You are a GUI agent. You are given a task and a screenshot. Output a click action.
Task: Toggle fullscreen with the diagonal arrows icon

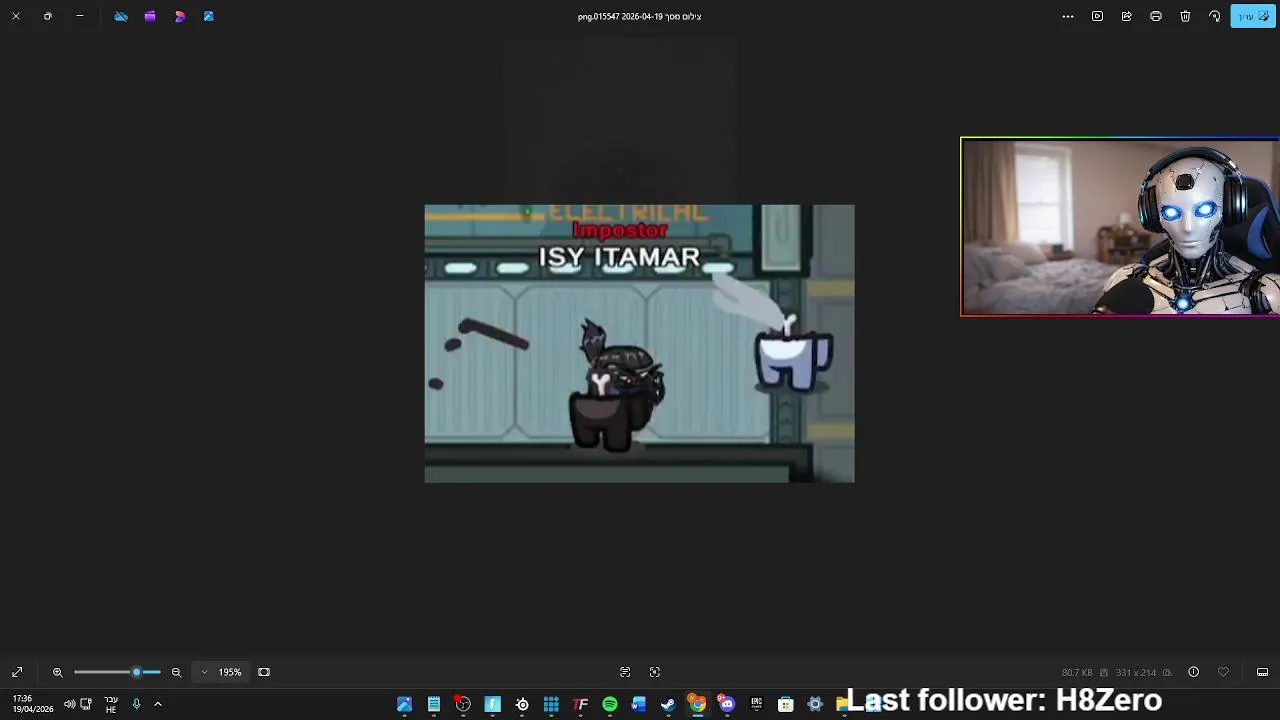(x=17, y=672)
